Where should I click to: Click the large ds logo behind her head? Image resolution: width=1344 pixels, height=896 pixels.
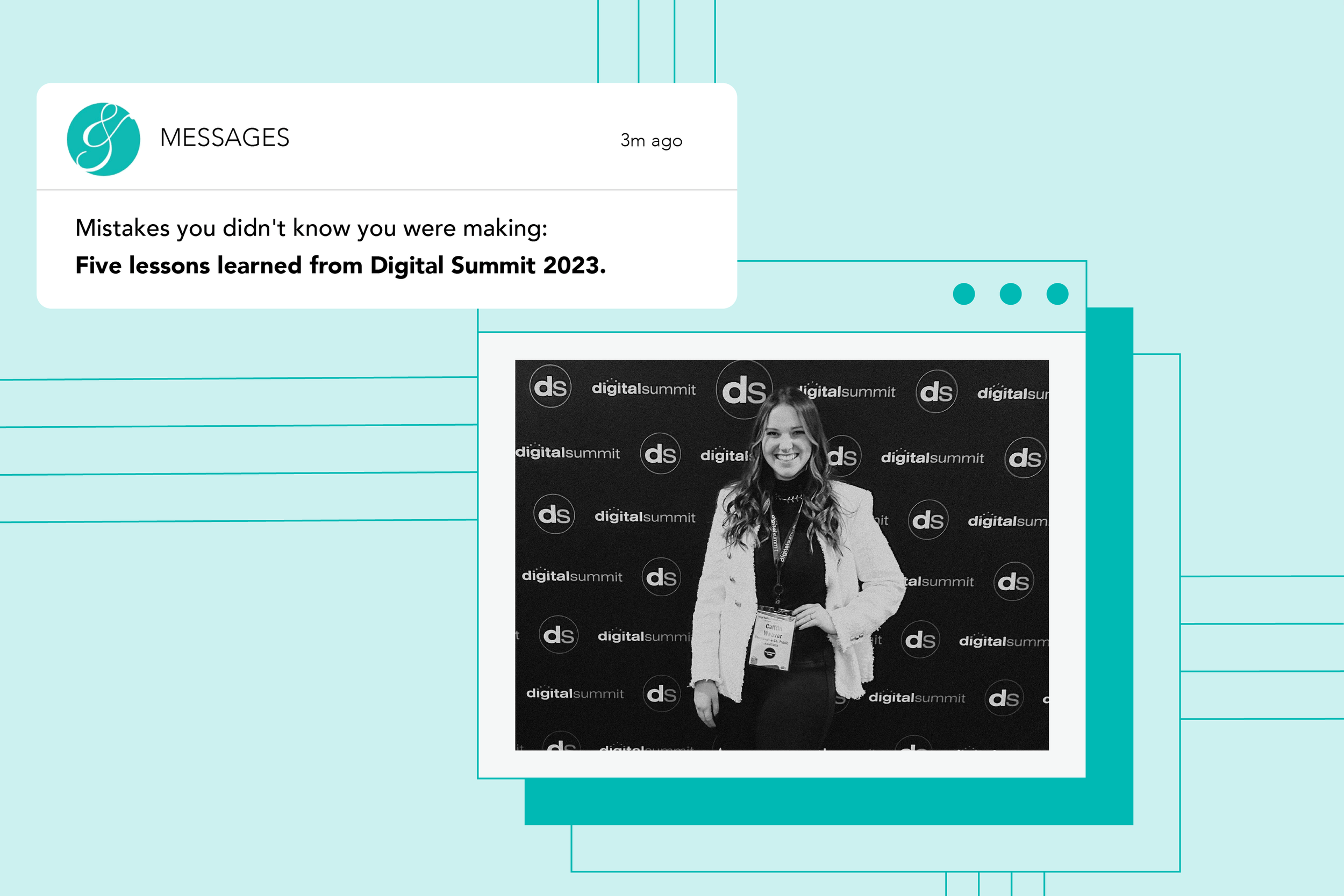point(743,390)
